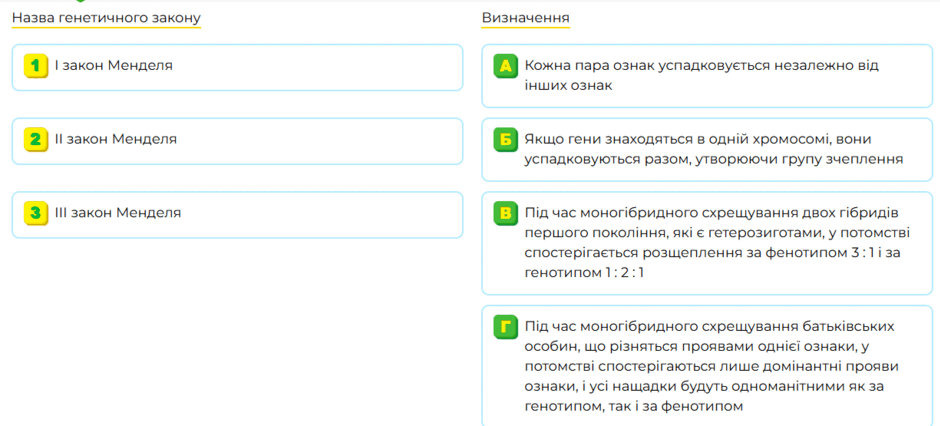Click the heading 'Назва генетичного закону'
Screen dimensions: 940x426
click(x=106, y=19)
